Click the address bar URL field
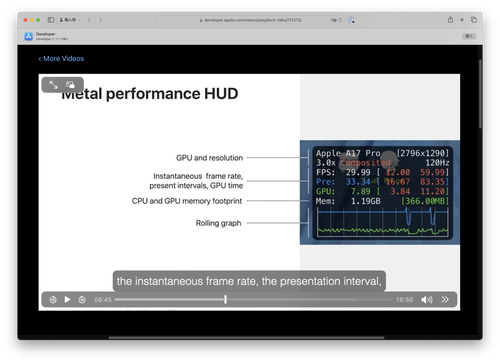Screen dimensions: 500x363 (251, 20)
